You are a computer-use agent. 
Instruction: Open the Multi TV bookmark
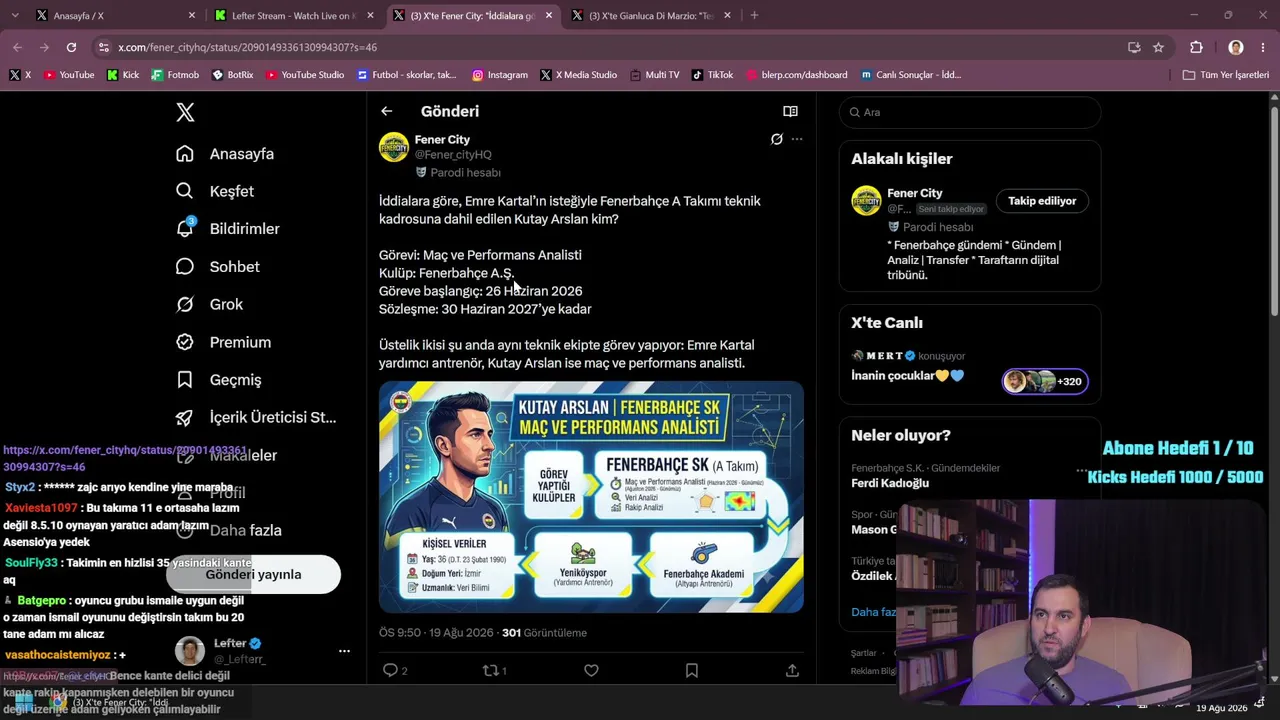[x=654, y=75]
